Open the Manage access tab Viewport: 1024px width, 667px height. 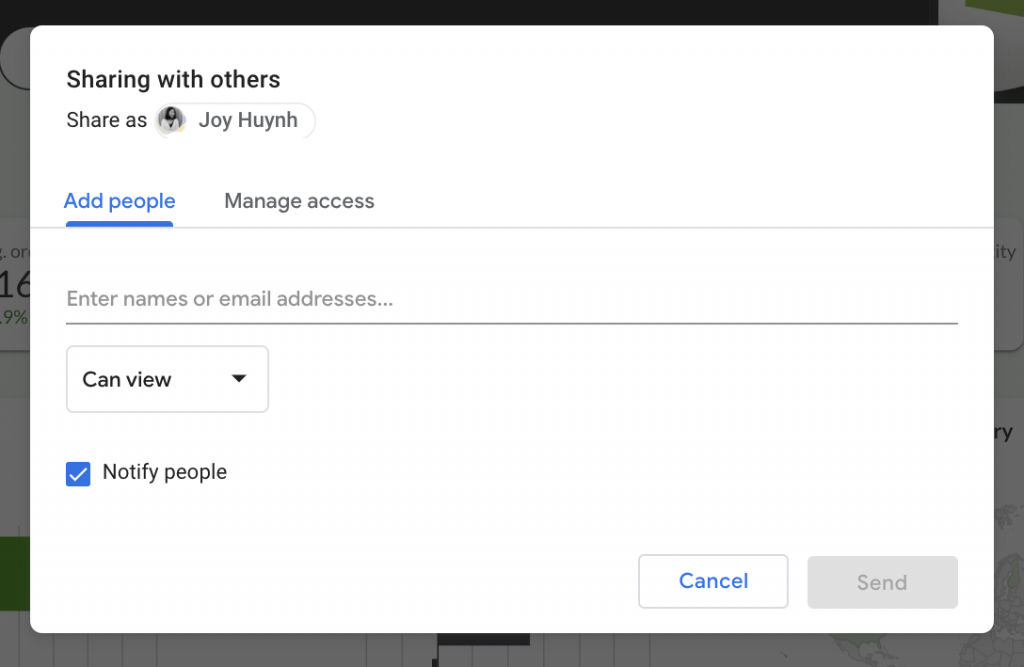point(299,201)
